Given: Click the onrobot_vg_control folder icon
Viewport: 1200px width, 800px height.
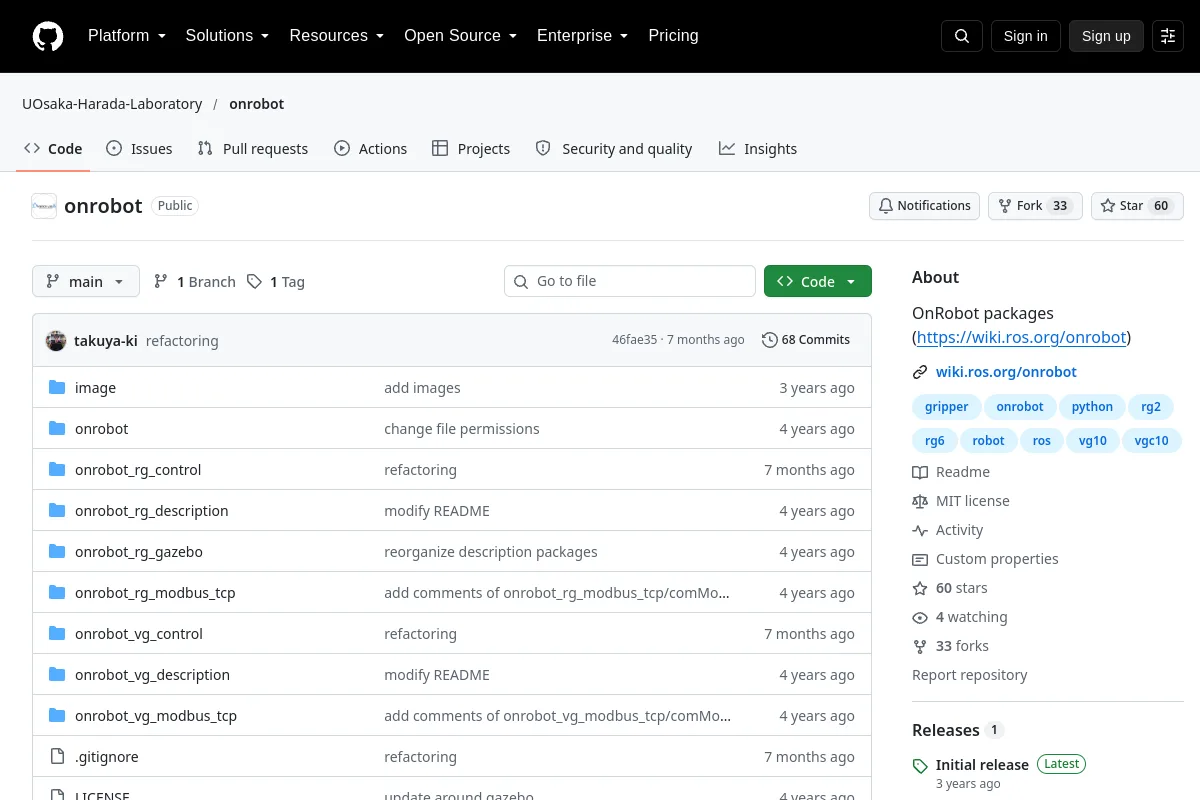Looking at the screenshot, I should (x=57, y=634).
